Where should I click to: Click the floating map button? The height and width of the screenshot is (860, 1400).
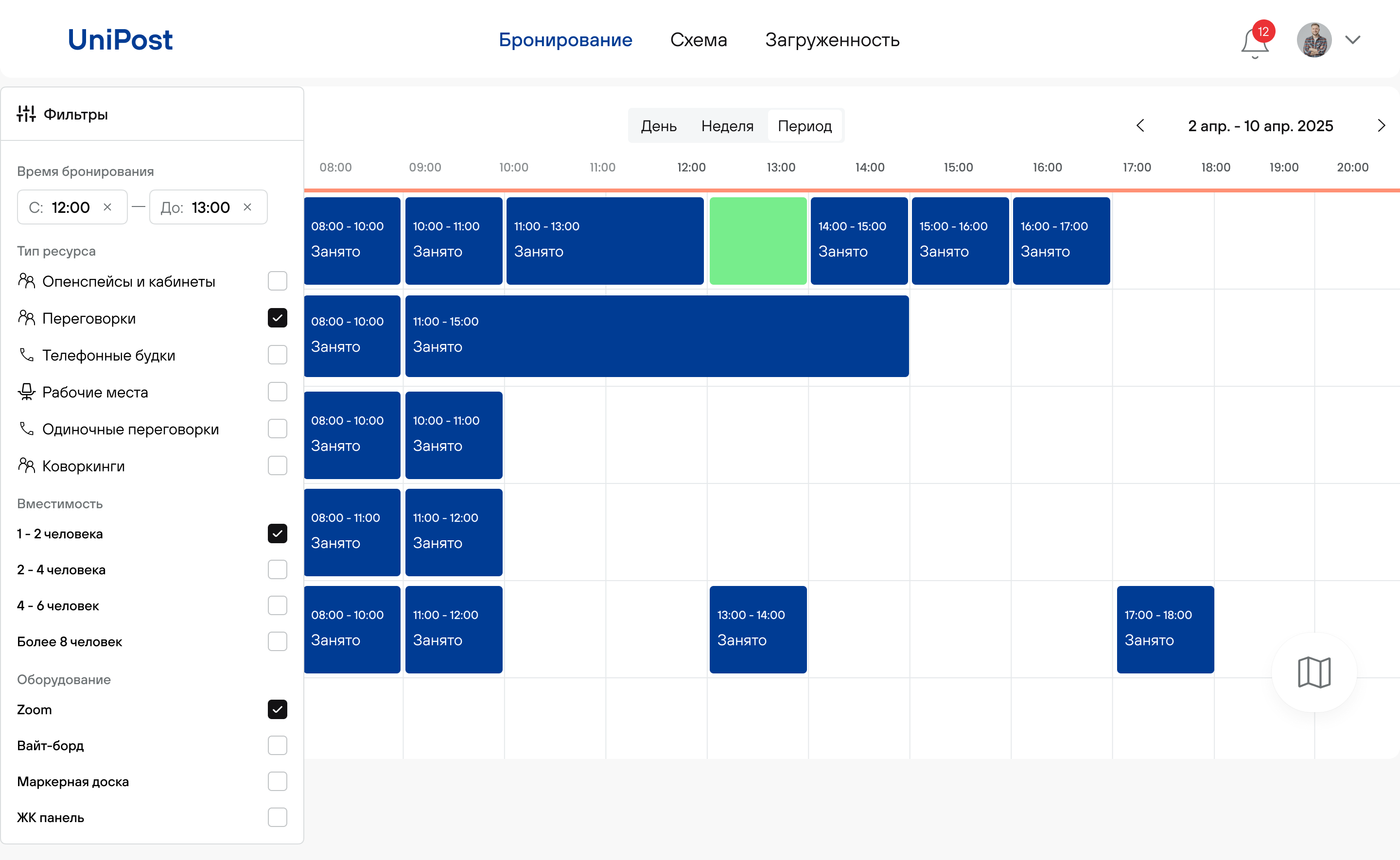(1313, 672)
